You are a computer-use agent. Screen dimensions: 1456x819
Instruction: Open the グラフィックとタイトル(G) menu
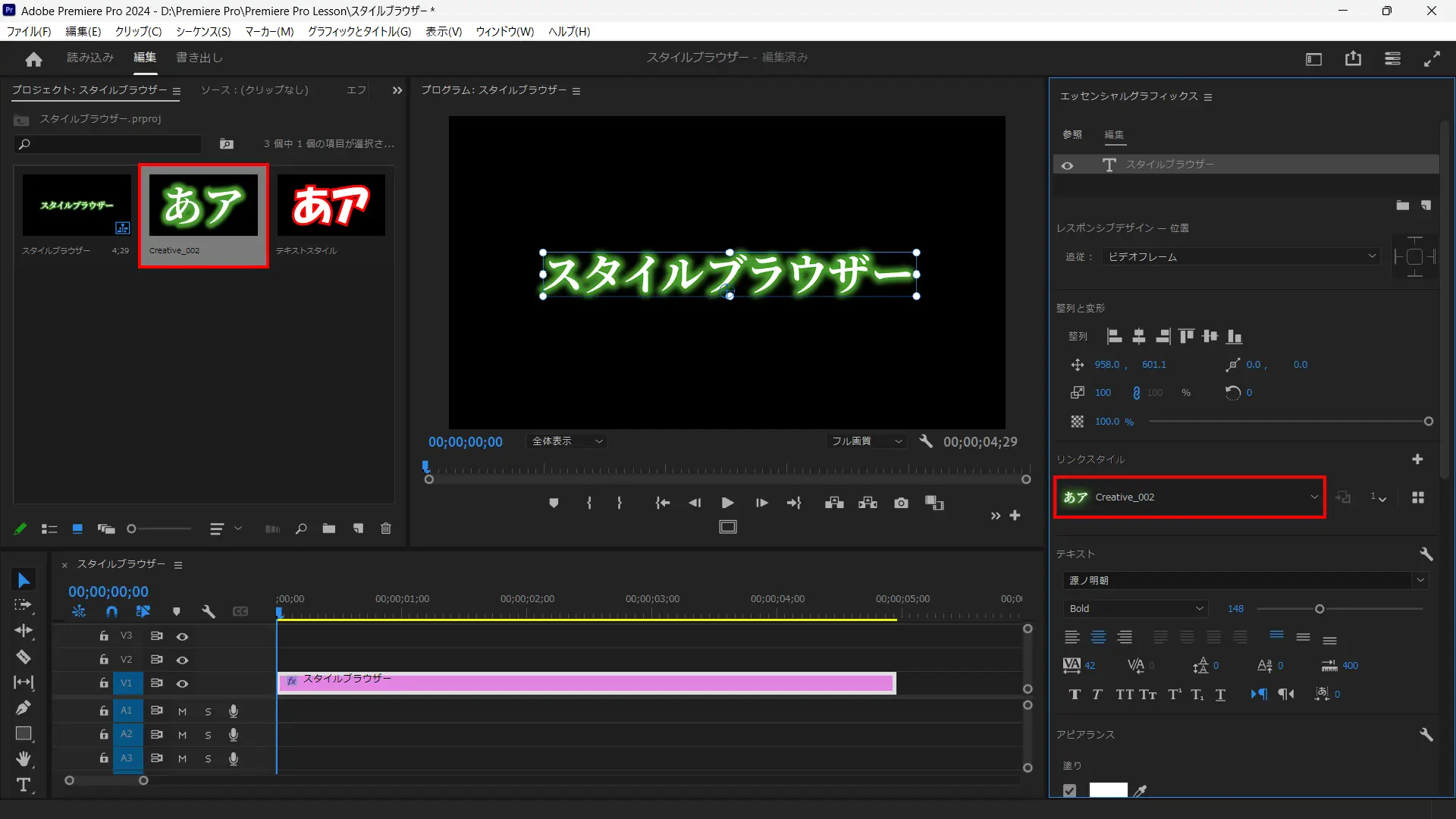359,31
